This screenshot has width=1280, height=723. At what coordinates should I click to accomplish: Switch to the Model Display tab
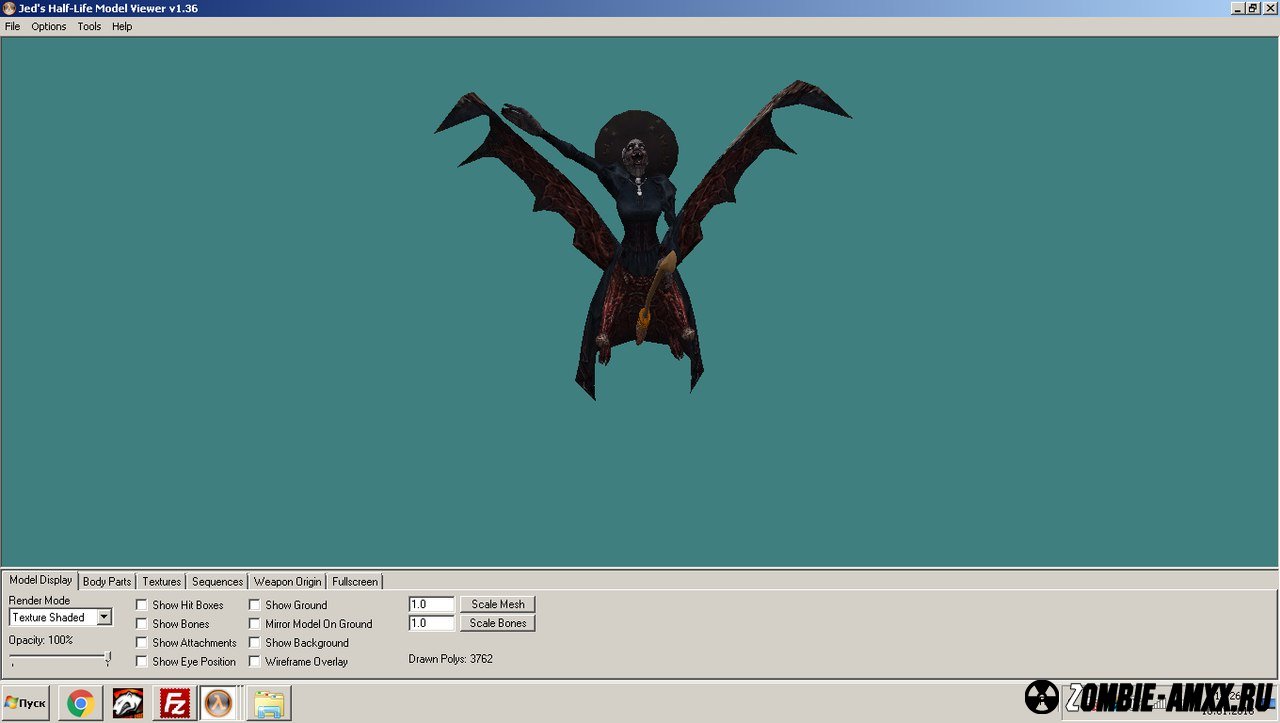[40, 580]
